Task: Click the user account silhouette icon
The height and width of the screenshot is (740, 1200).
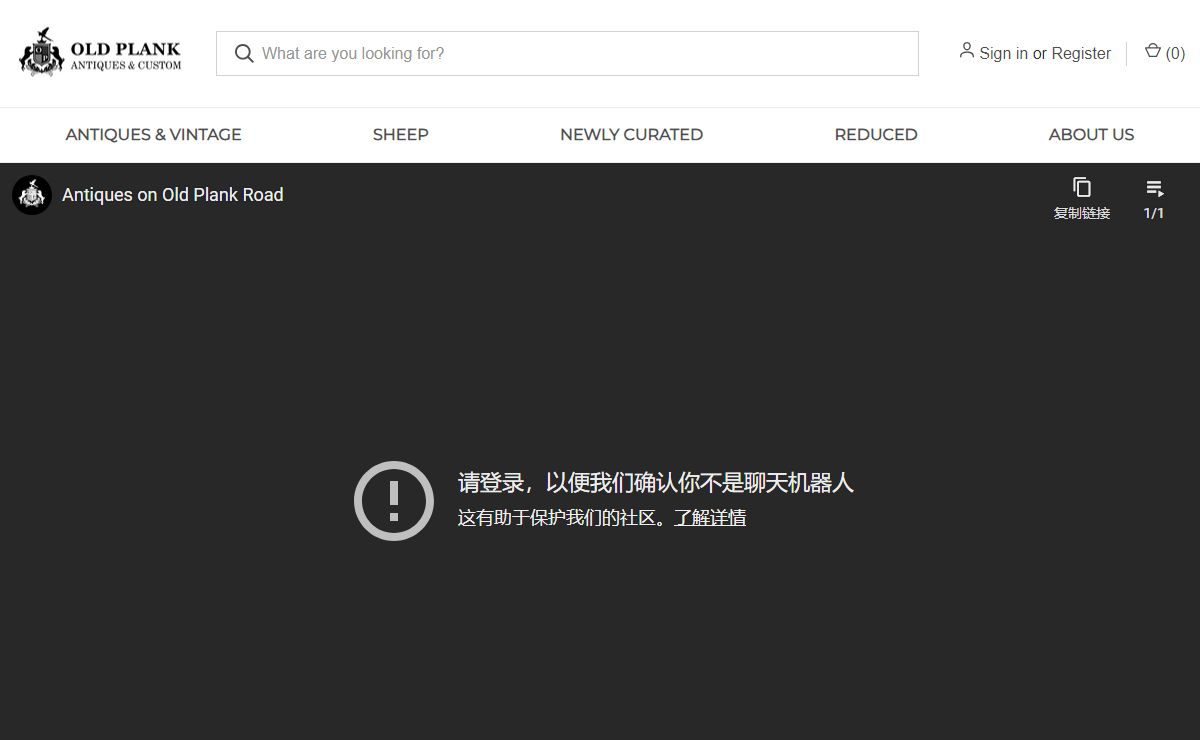Action: click(966, 51)
